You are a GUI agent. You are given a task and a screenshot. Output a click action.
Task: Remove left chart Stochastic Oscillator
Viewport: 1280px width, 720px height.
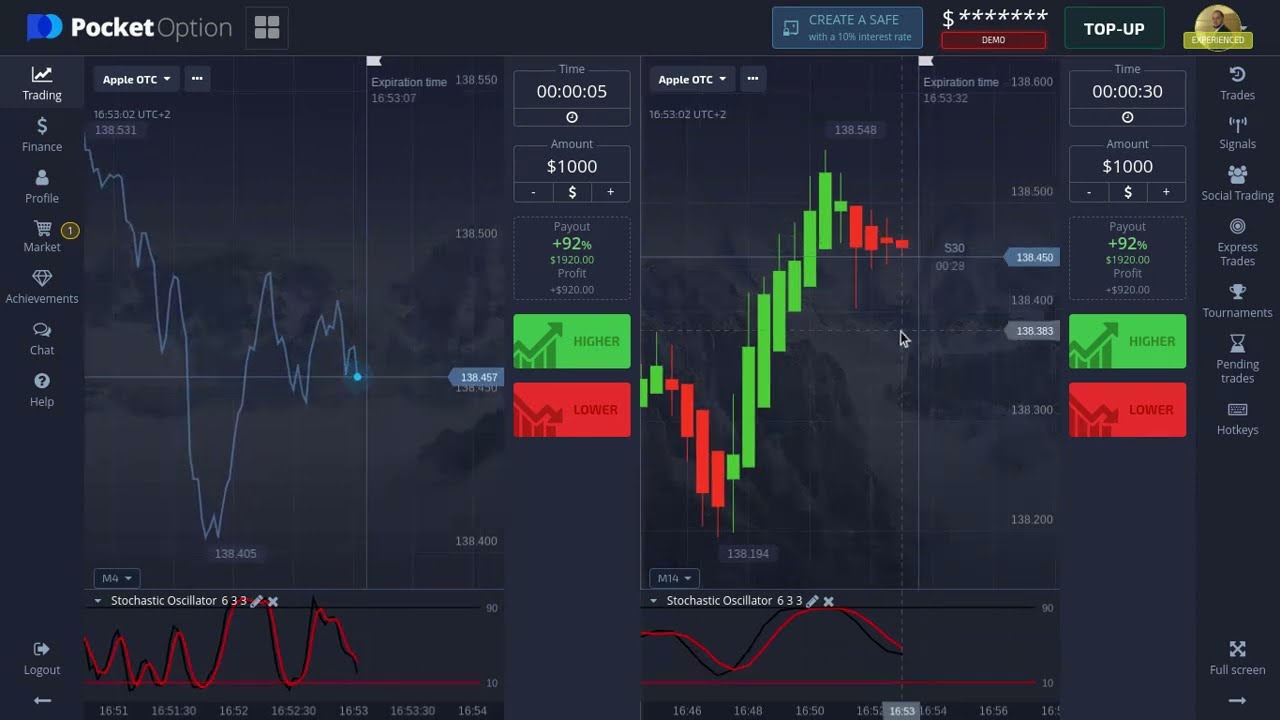[x=273, y=601]
